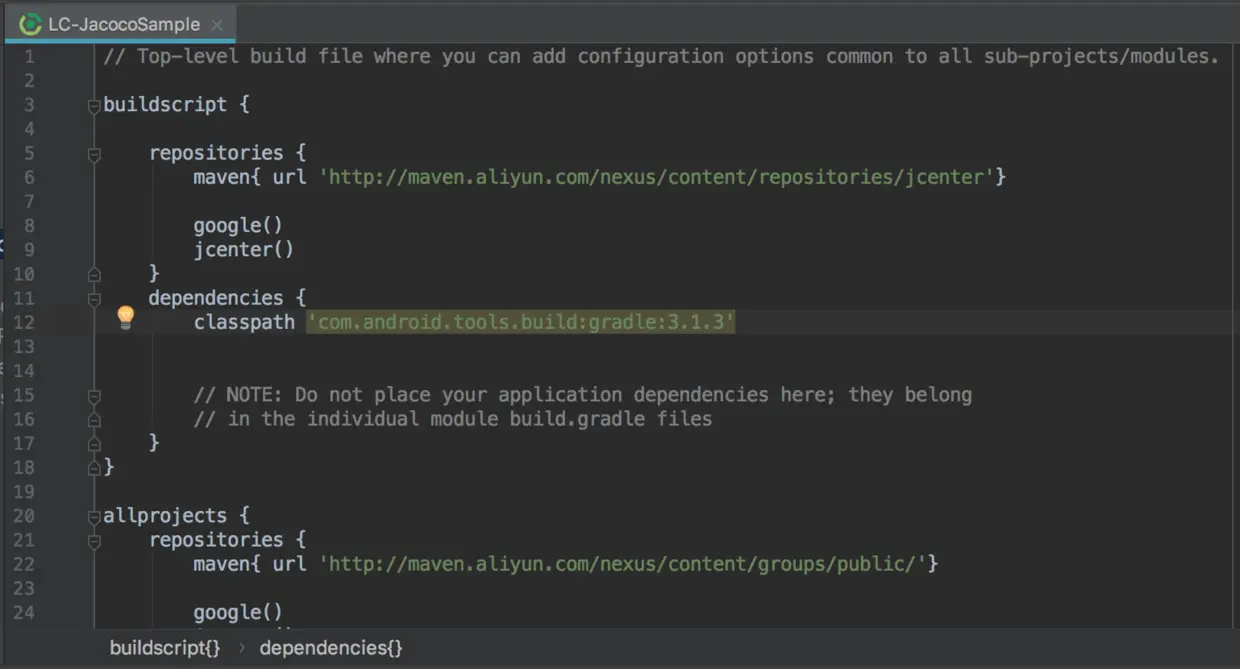Click fold end marker on line 10

coord(94,274)
